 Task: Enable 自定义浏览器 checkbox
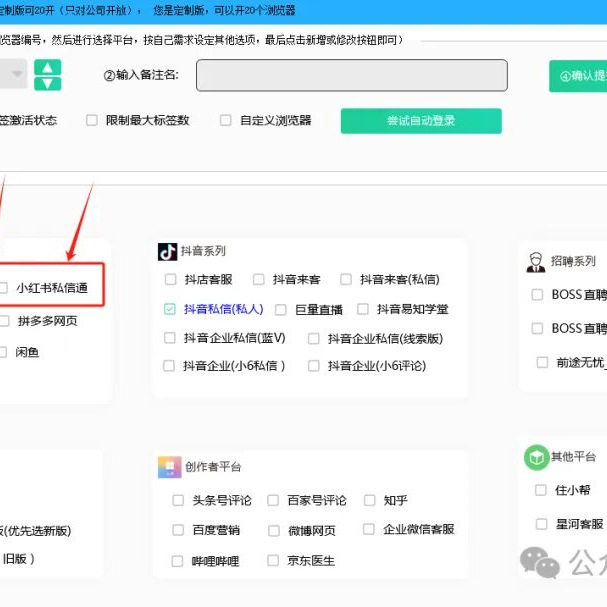[226, 120]
